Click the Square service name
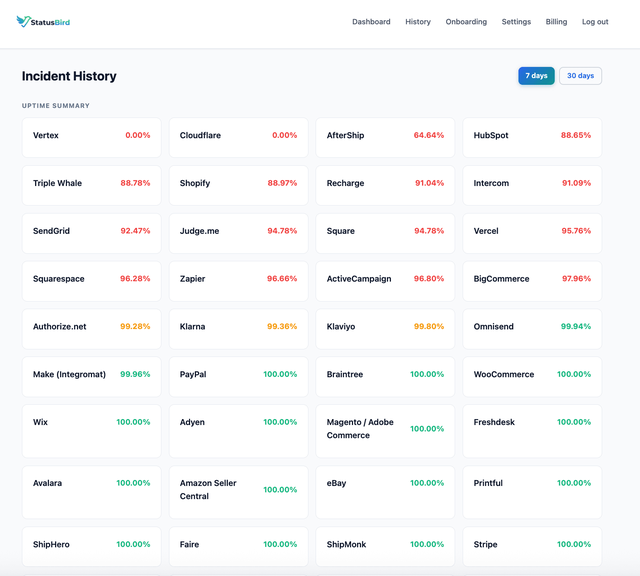The width and height of the screenshot is (640, 576). point(340,231)
